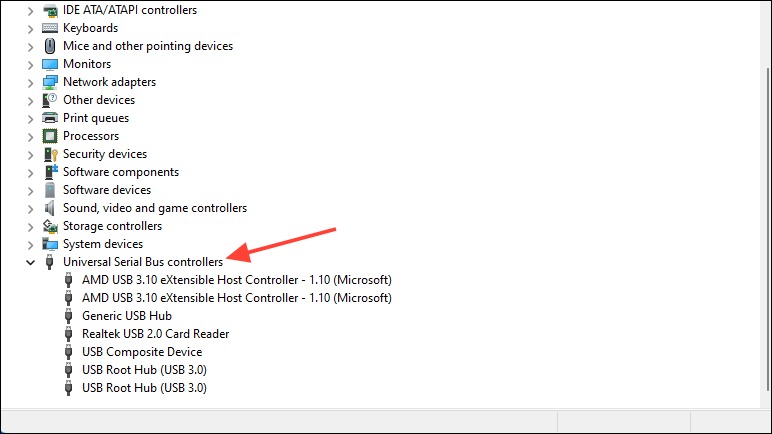Select the Software components label

pos(121,172)
